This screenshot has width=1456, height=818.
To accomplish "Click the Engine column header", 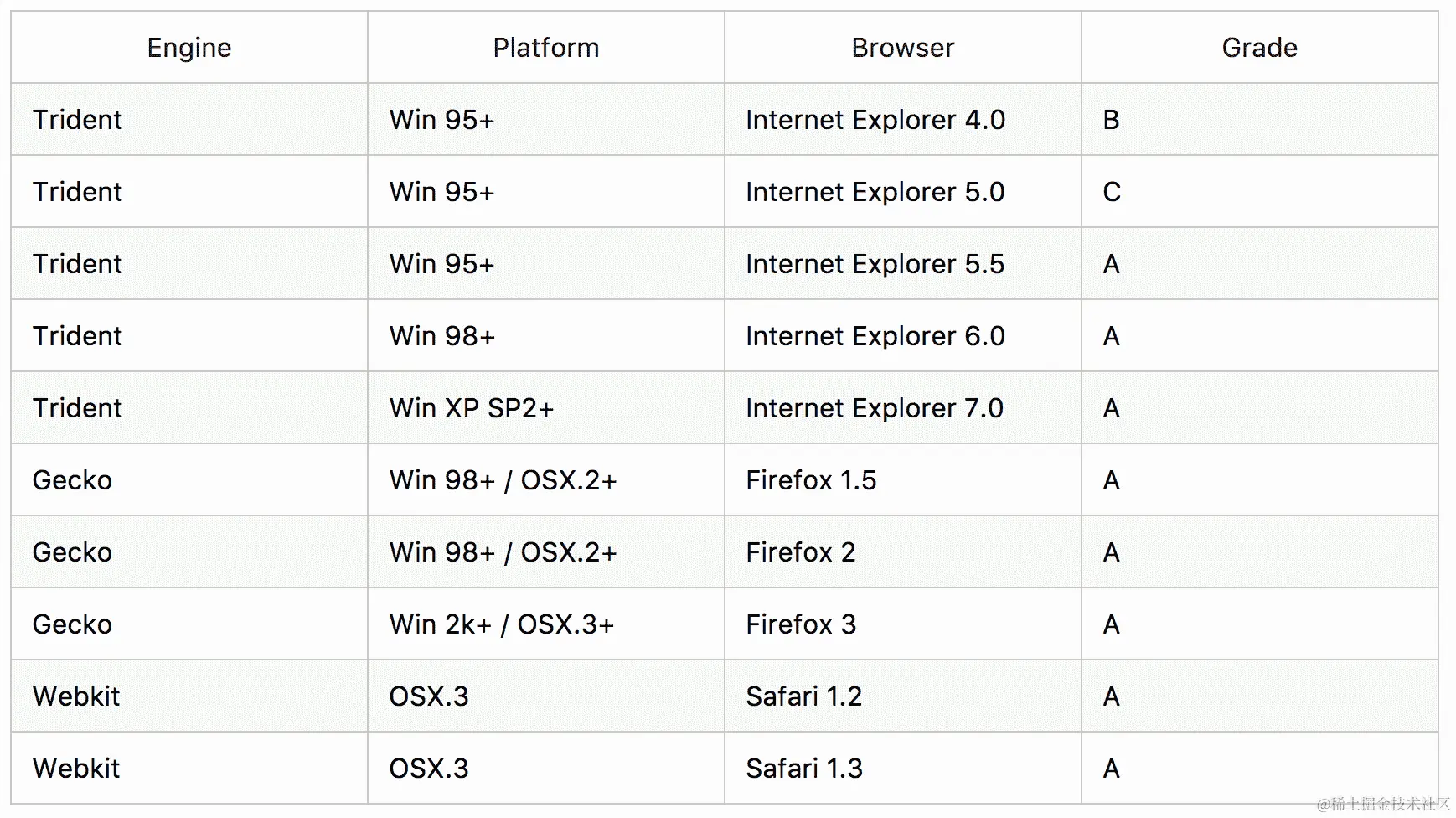I will tap(189, 48).
